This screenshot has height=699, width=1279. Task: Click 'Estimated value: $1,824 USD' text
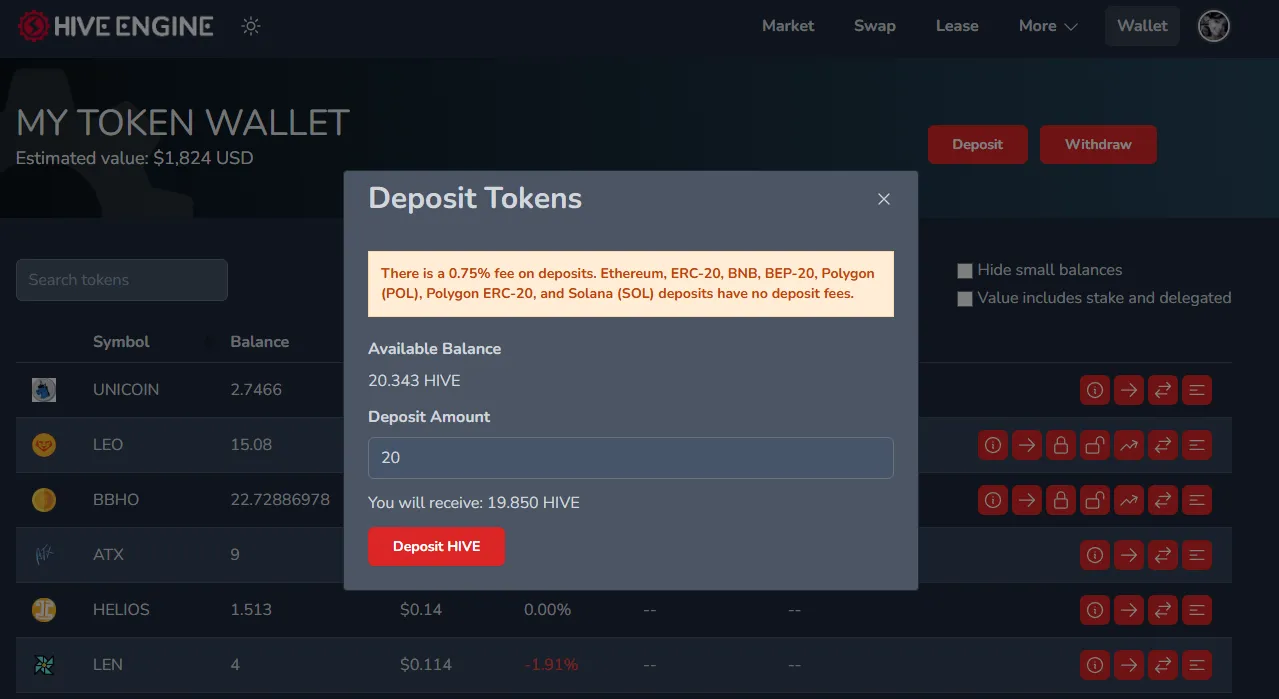[x=135, y=158]
